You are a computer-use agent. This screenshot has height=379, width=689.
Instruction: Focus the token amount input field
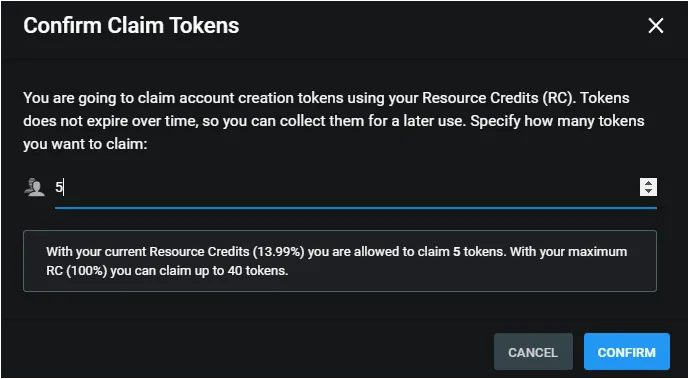pos(347,188)
